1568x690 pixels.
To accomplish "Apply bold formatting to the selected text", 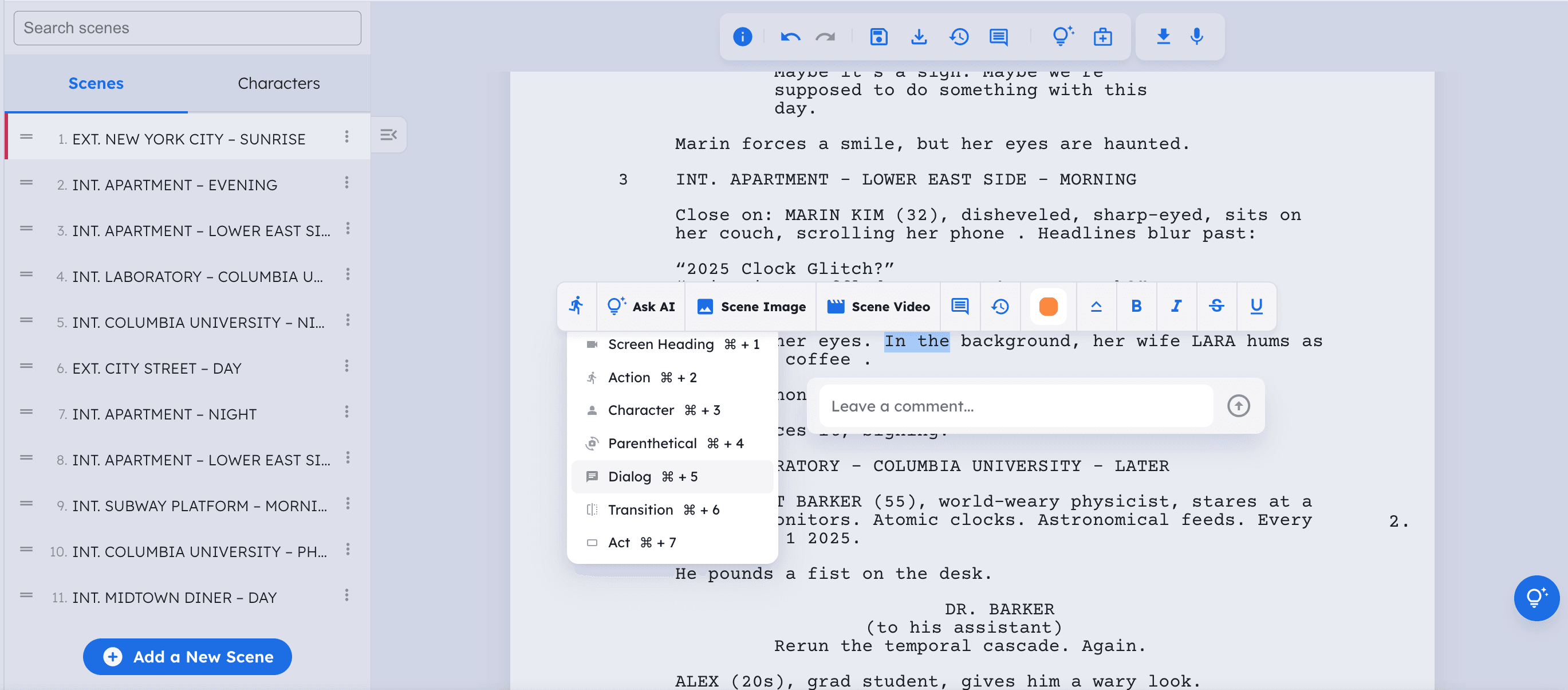I will coord(1136,307).
